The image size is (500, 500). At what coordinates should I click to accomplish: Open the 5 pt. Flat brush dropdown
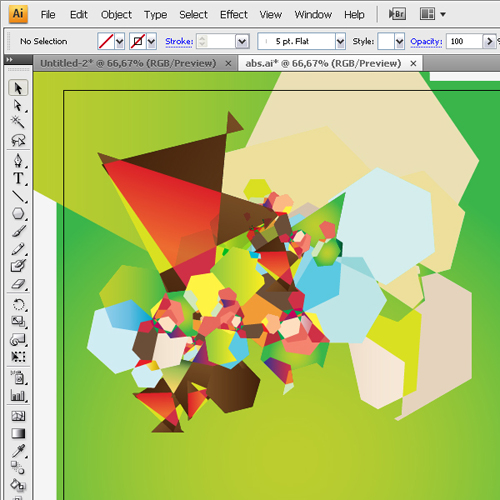pyautogui.click(x=340, y=42)
